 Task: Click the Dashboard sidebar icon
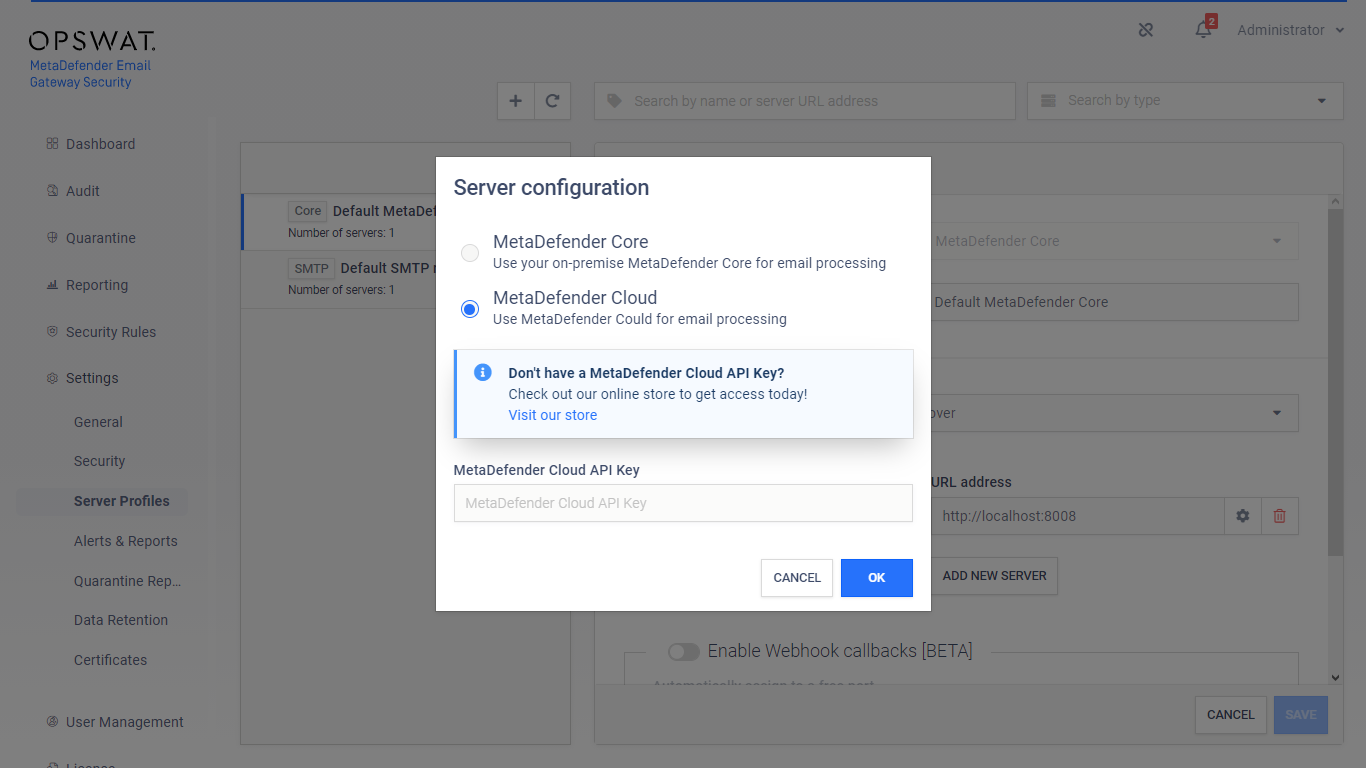pyautogui.click(x=52, y=144)
